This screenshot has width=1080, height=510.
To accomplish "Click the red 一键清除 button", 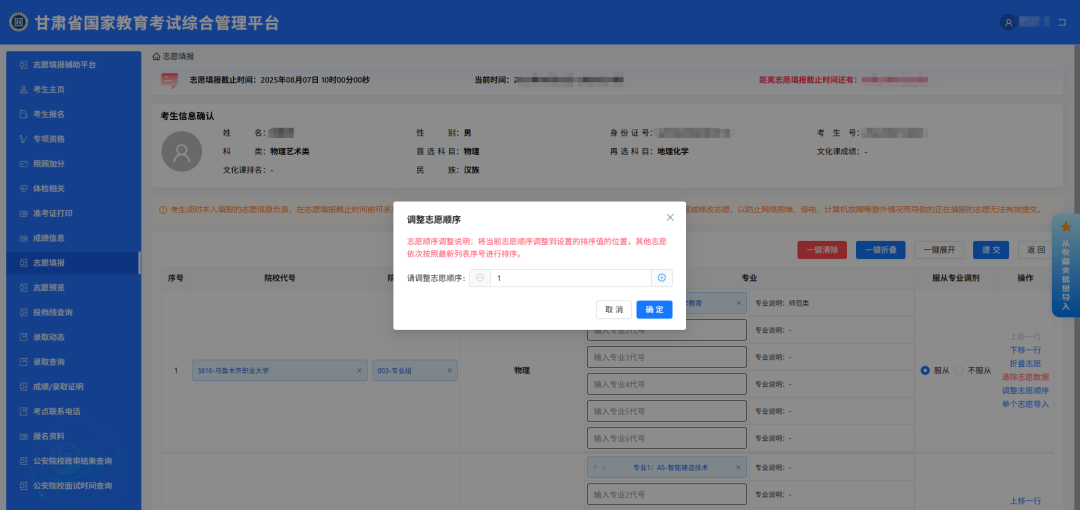I will coord(822,250).
